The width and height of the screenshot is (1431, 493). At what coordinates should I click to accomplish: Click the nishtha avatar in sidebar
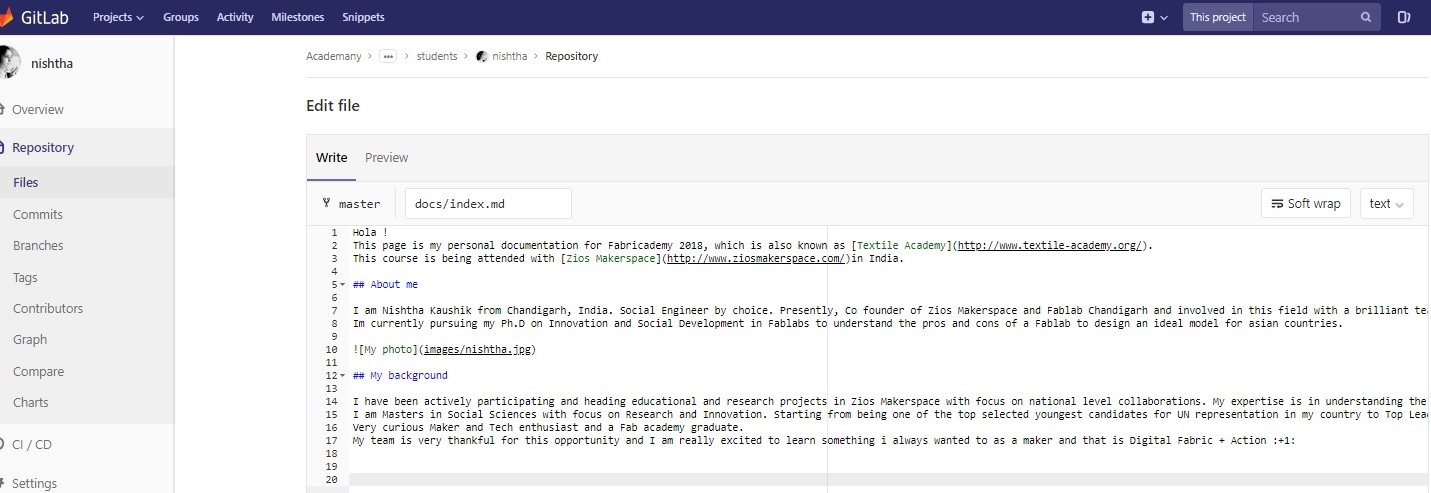click(x=9, y=62)
